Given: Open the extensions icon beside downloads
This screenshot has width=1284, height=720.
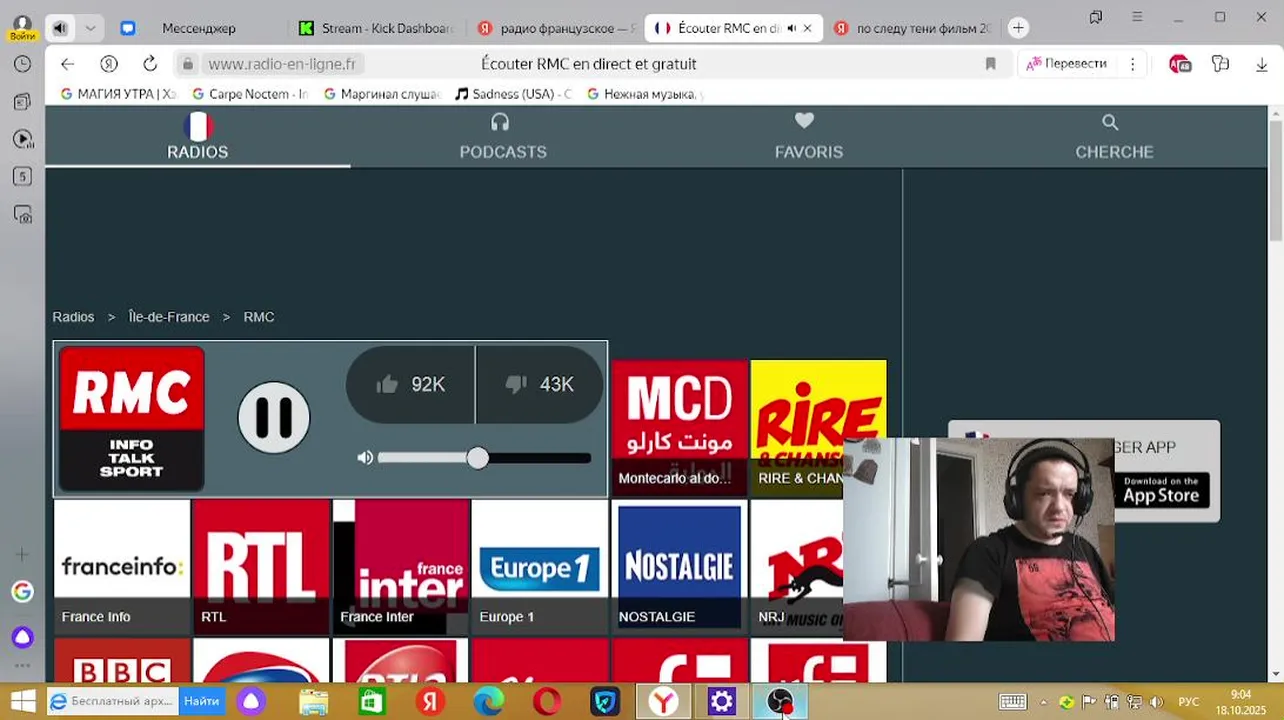Looking at the screenshot, I should coord(1221,64).
